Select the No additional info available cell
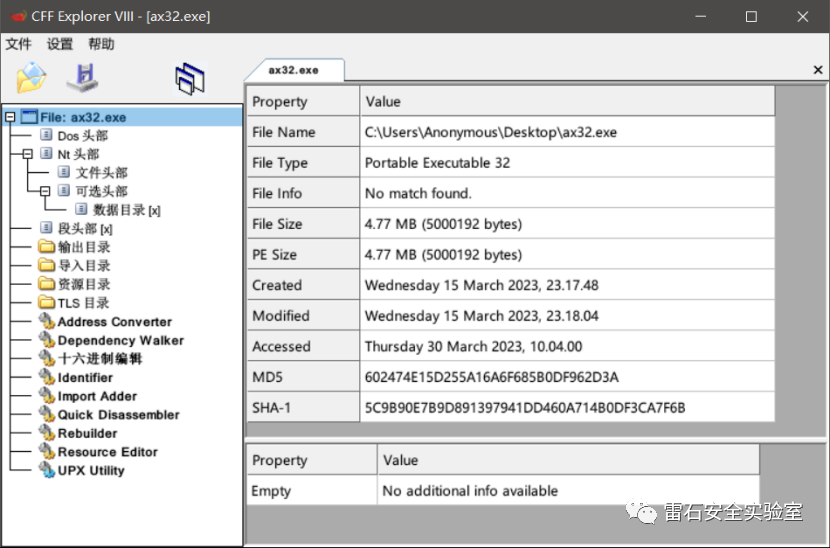Image resolution: width=830 pixels, height=548 pixels. (x=569, y=490)
